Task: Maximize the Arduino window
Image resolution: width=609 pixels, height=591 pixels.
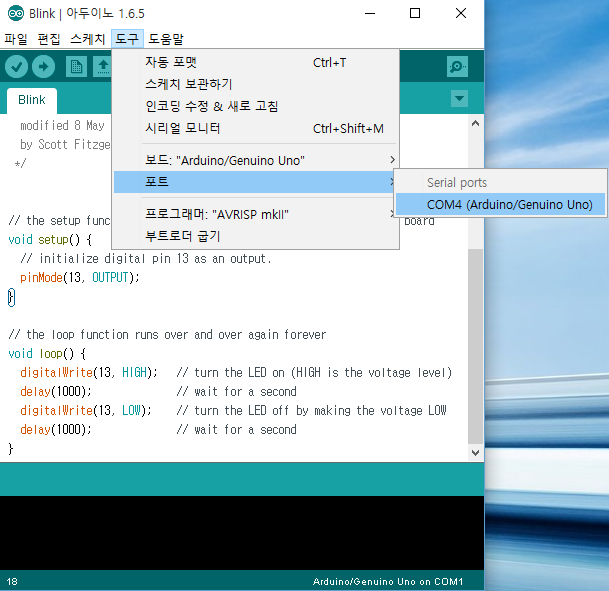Action: pos(415,14)
